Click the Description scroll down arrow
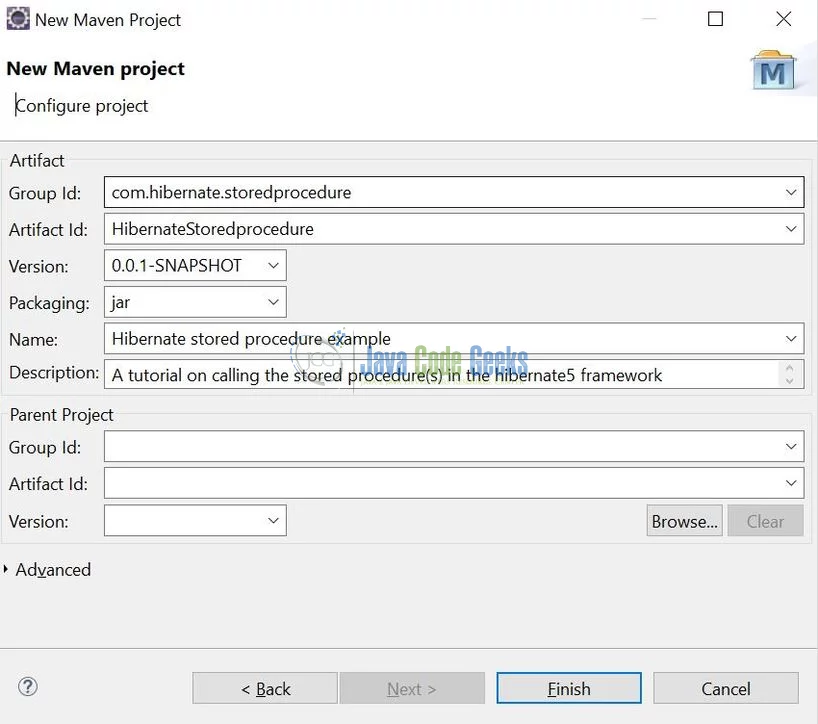 point(789,381)
